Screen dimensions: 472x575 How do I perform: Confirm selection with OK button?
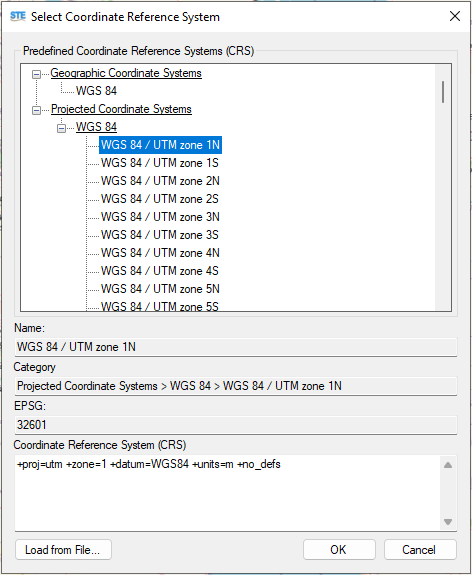pyautogui.click(x=339, y=549)
